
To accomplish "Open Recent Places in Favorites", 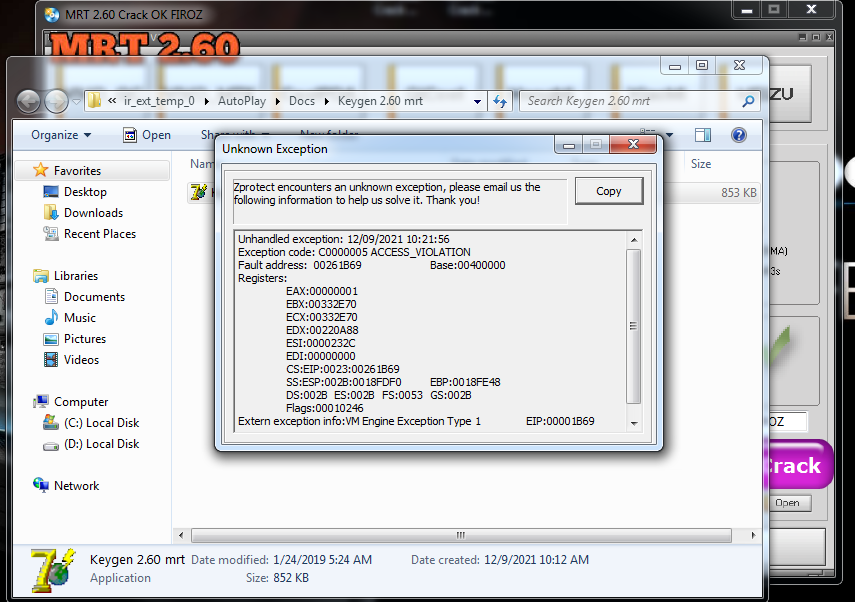I will tap(100, 234).
